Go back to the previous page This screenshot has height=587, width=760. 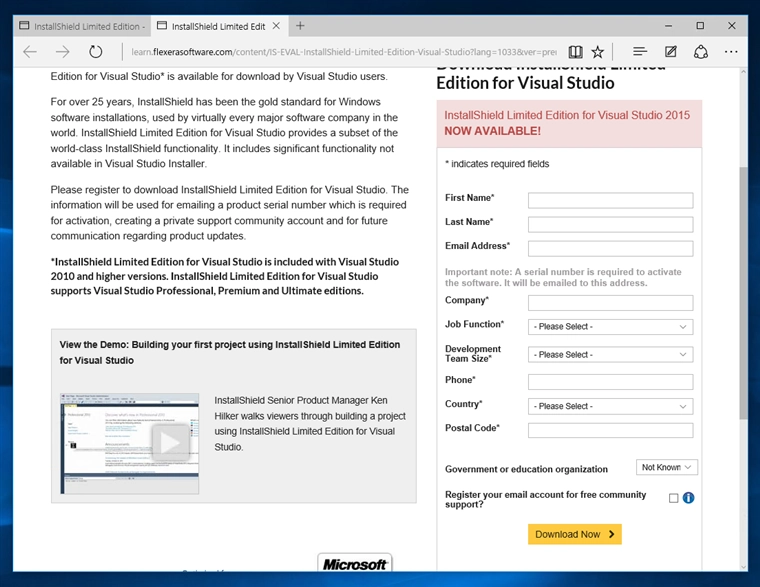pos(30,52)
